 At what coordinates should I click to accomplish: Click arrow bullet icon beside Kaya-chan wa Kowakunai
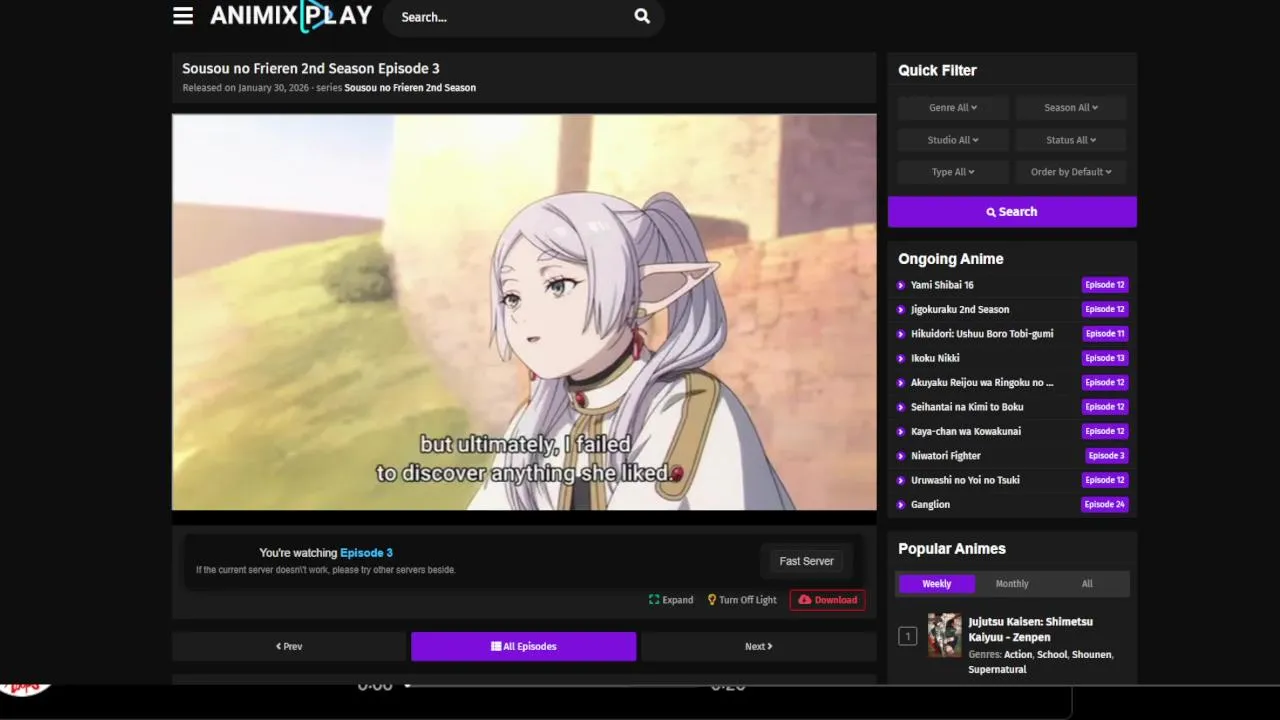tap(901, 431)
